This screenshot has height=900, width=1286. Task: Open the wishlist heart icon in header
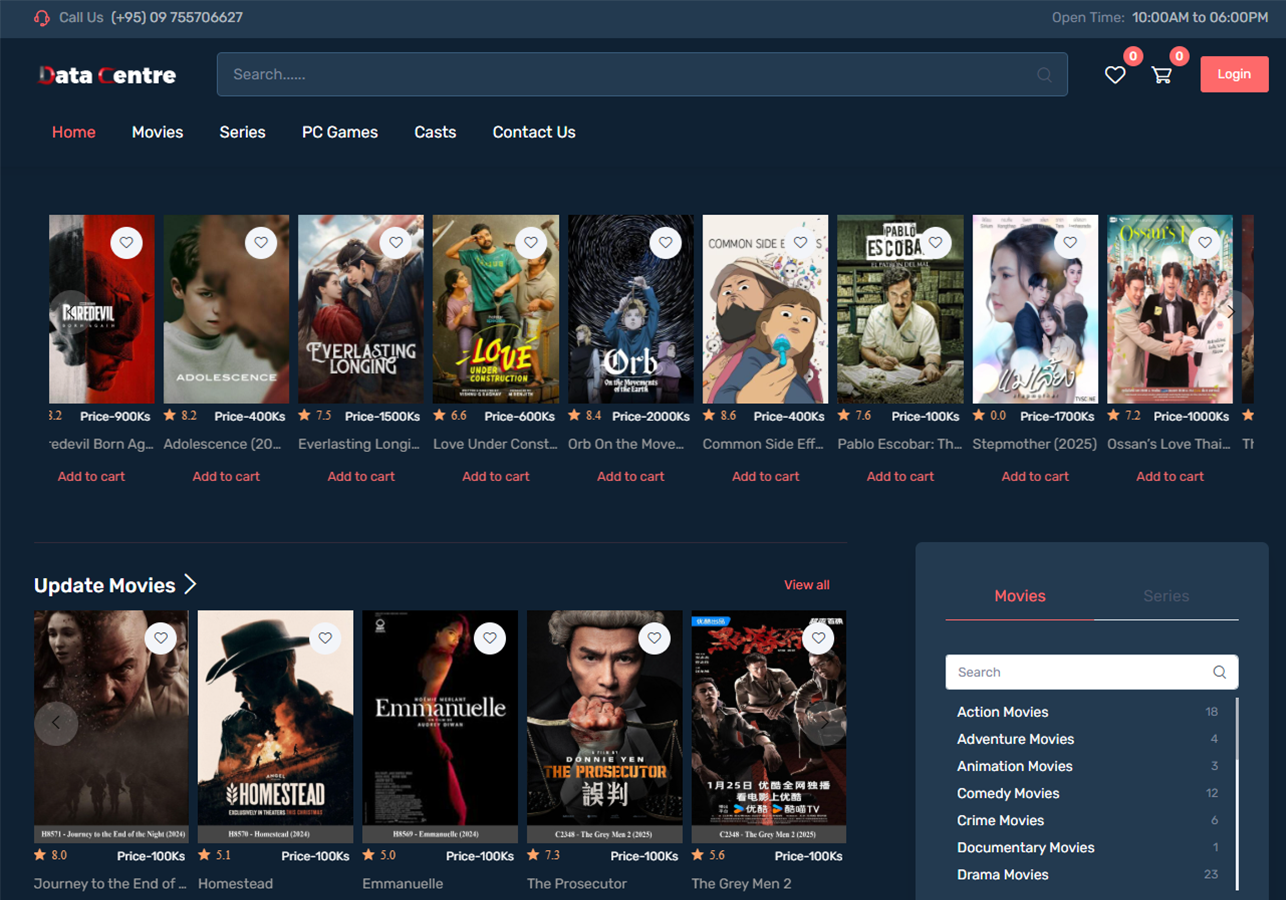click(x=1115, y=75)
